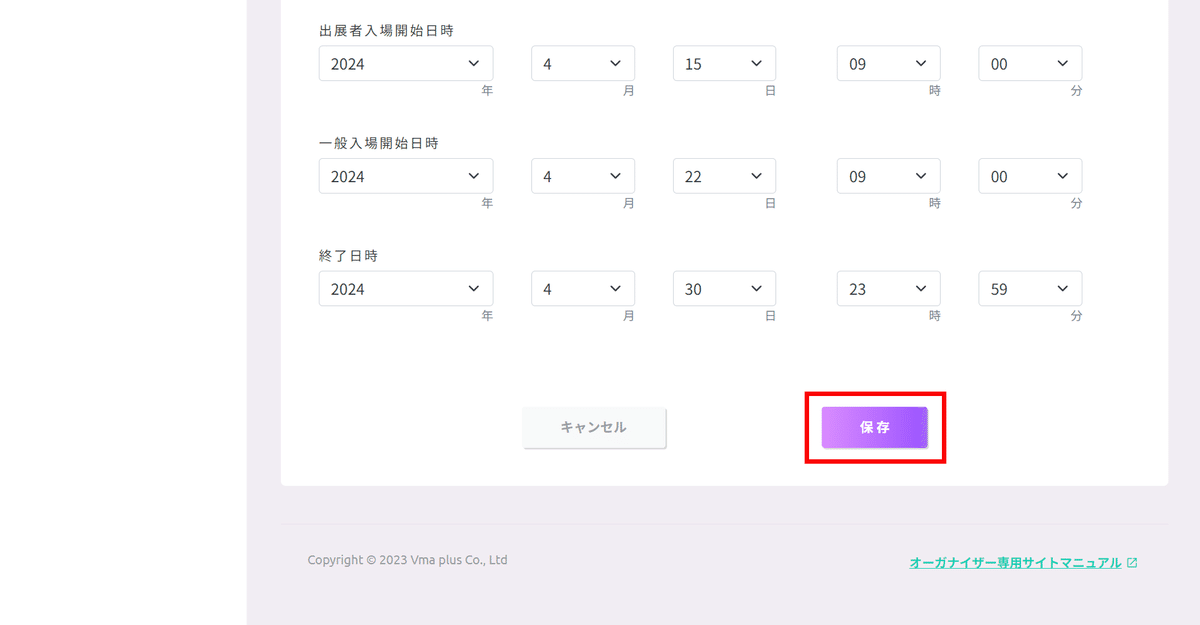Viewport: 1200px width, 625px height.
Task: Open the 出展者入場開始日時 minute dropdown
Action: click(x=1030, y=64)
